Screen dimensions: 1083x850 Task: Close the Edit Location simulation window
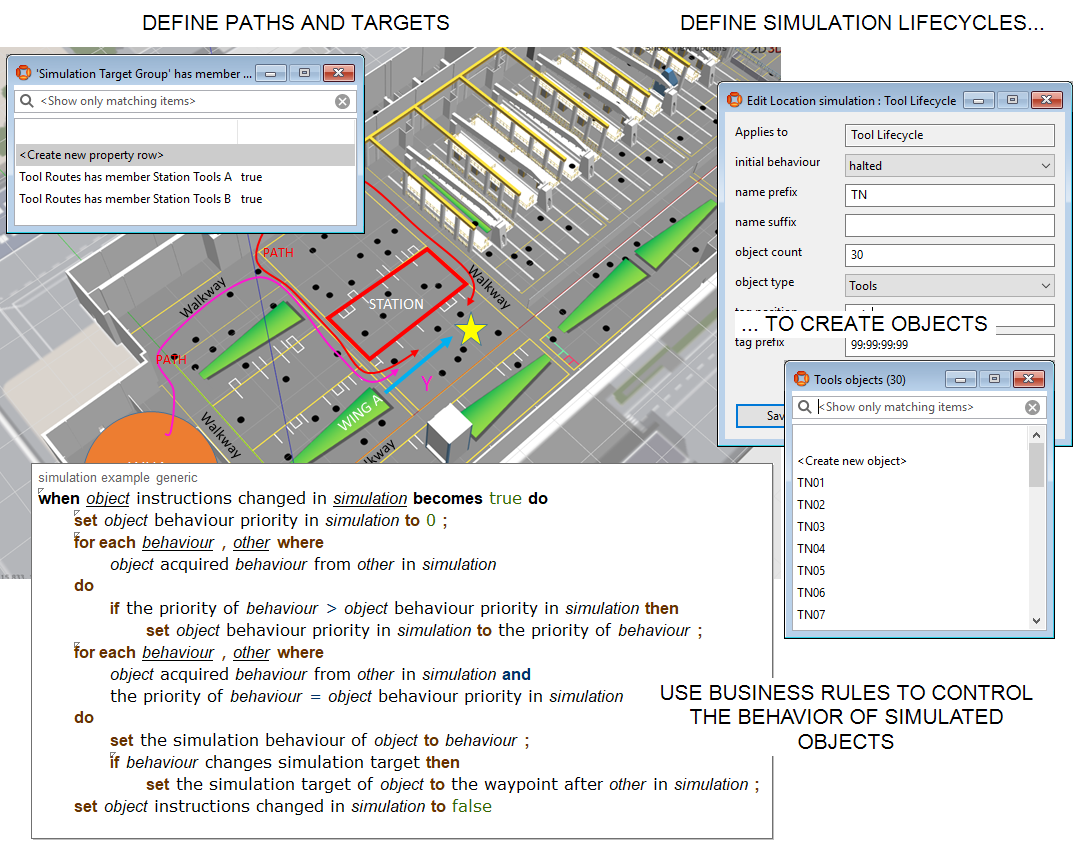(x=1046, y=100)
